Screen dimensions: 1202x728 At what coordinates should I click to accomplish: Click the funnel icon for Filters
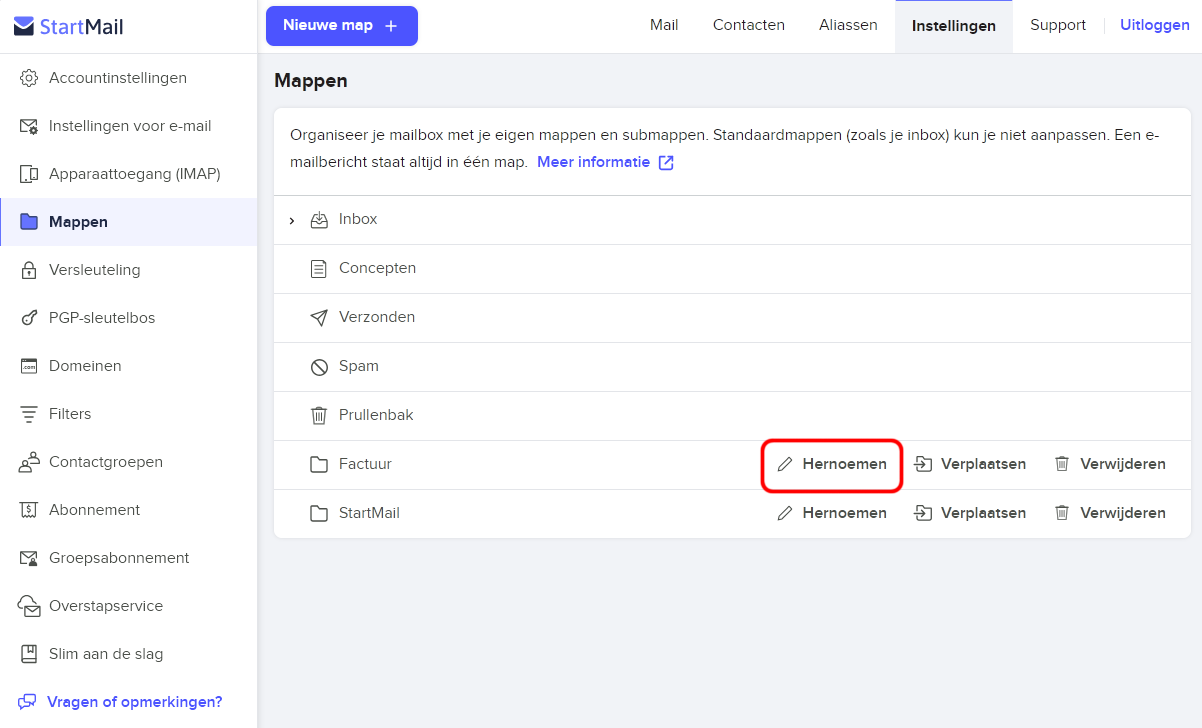[x=30, y=414]
